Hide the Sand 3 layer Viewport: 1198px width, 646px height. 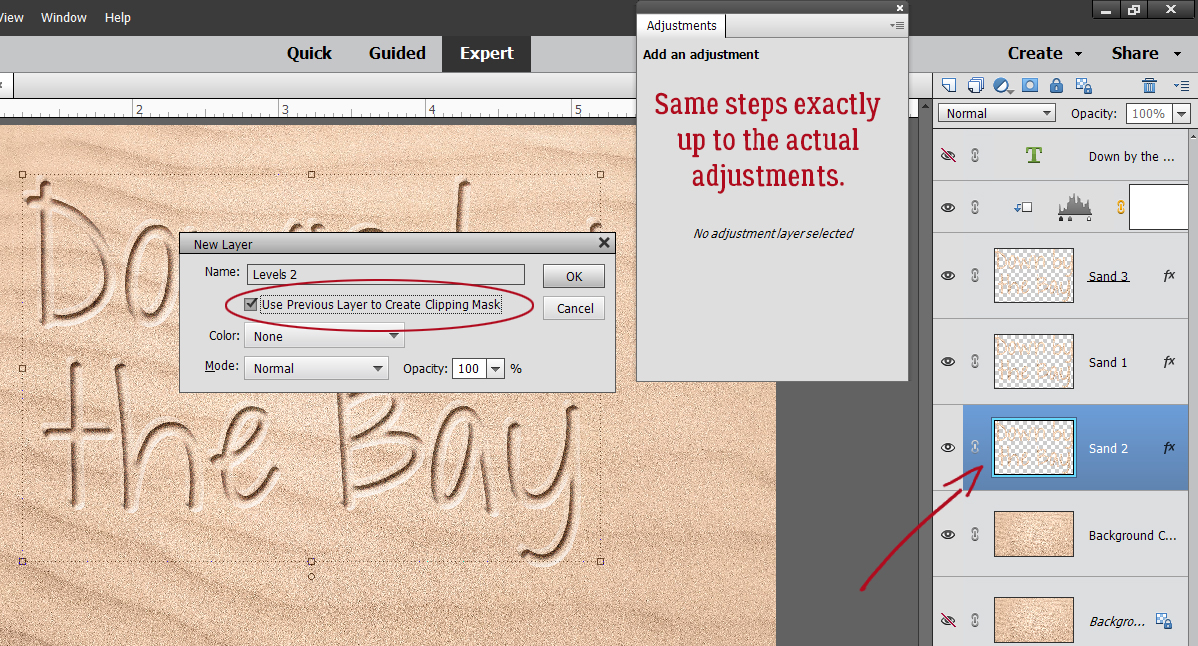coord(948,276)
